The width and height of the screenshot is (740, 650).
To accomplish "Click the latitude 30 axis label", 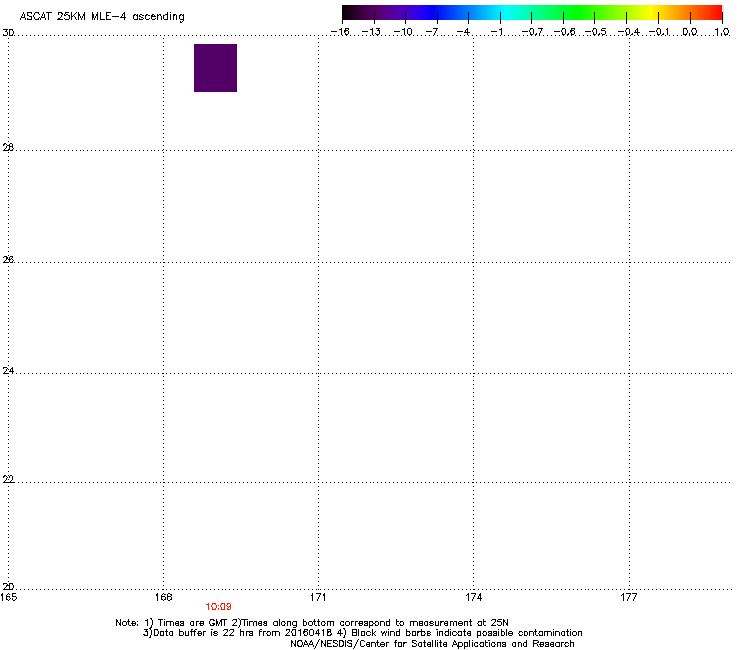I will 8,33.
